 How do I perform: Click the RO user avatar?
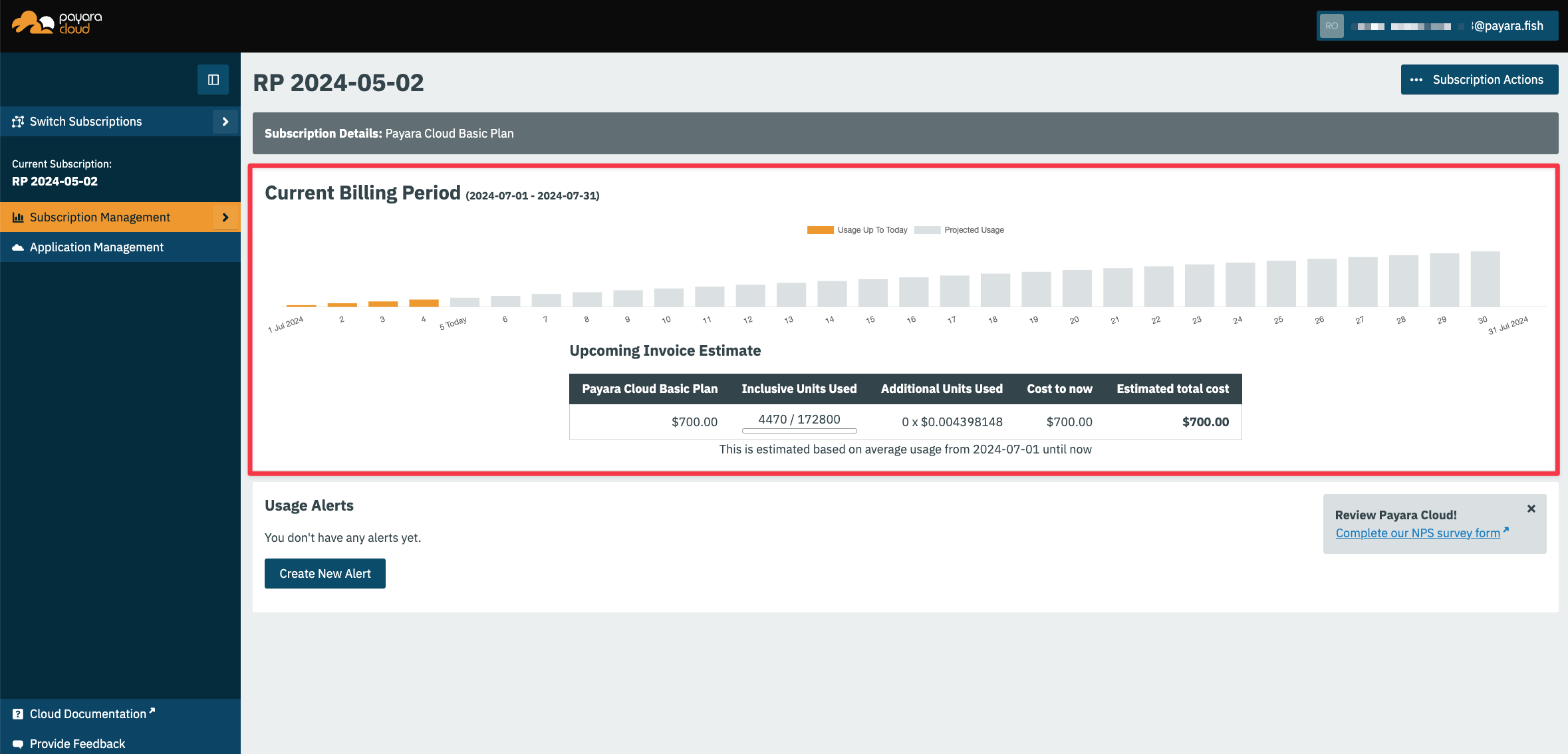[x=1331, y=26]
